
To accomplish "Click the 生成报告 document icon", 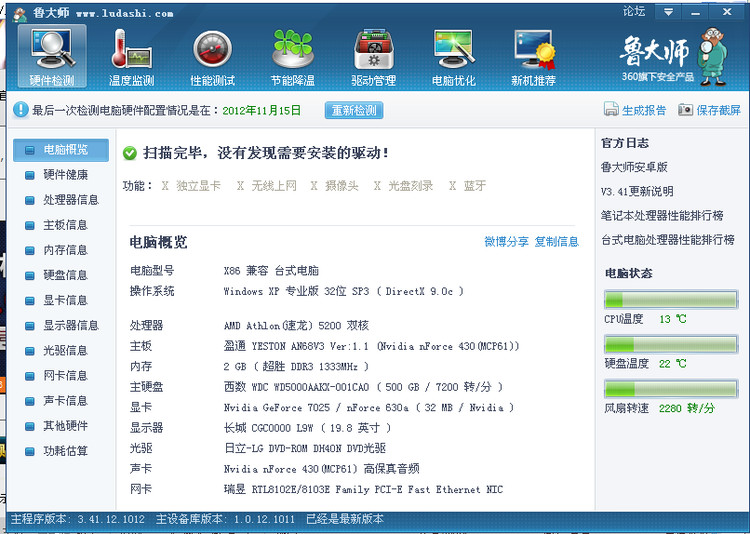I will click(611, 110).
